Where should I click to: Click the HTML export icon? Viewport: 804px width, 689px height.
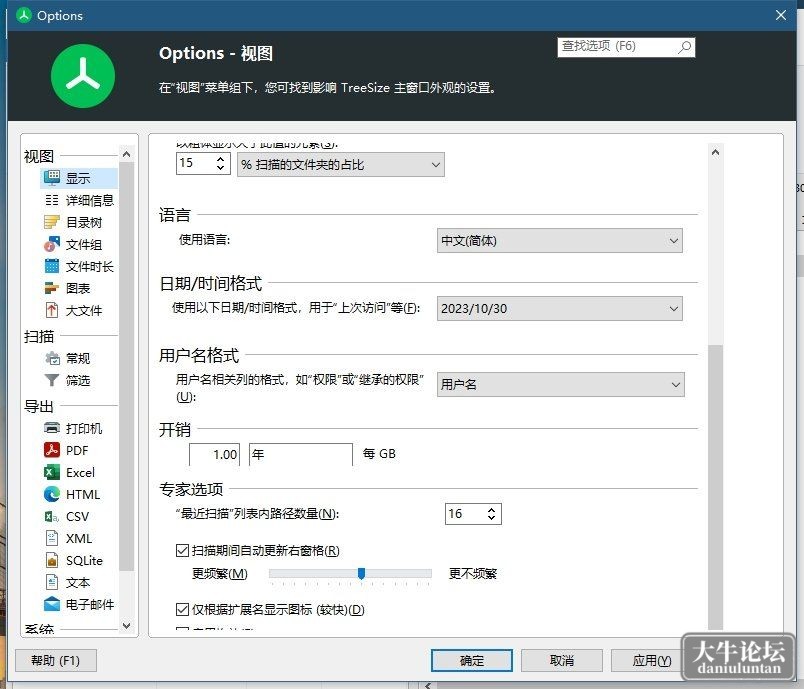(x=52, y=494)
